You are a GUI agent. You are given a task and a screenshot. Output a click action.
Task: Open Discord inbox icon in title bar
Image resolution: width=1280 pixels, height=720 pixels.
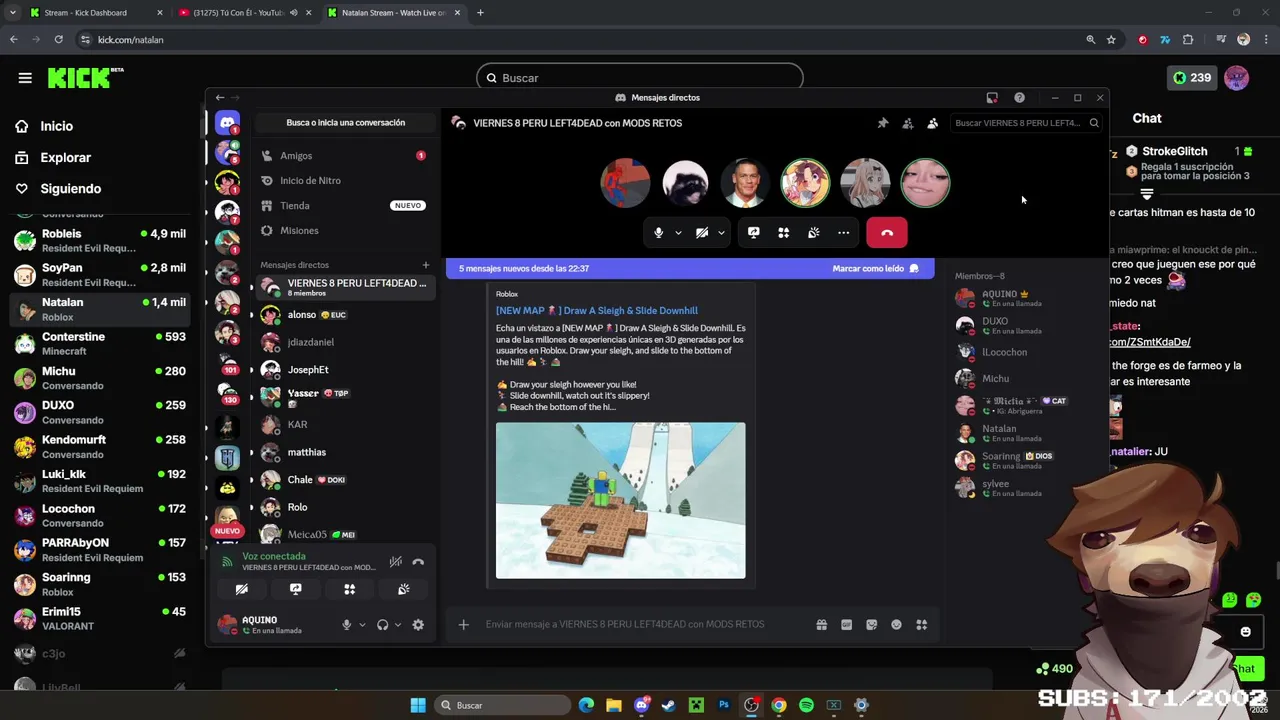pyautogui.click(x=992, y=98)
